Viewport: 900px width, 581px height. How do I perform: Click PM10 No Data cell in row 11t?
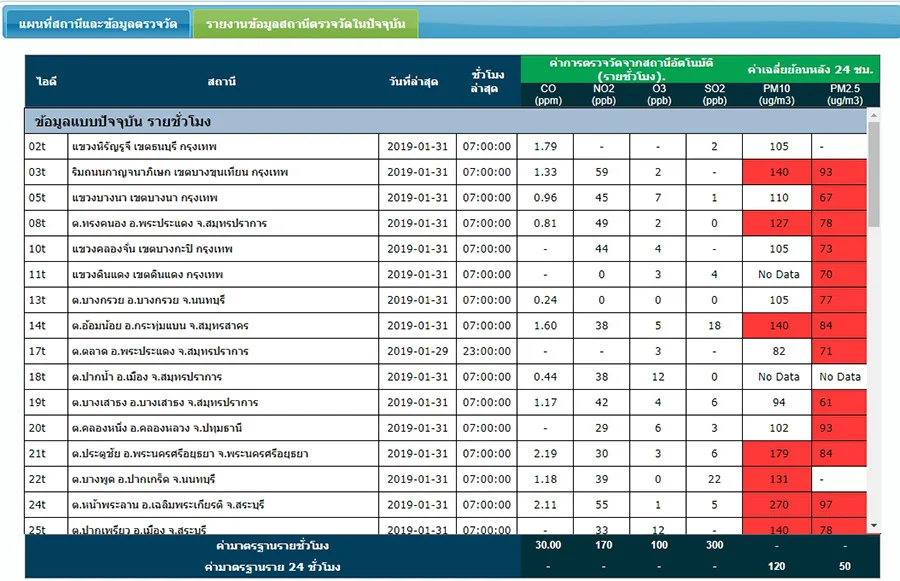[778, 274]
